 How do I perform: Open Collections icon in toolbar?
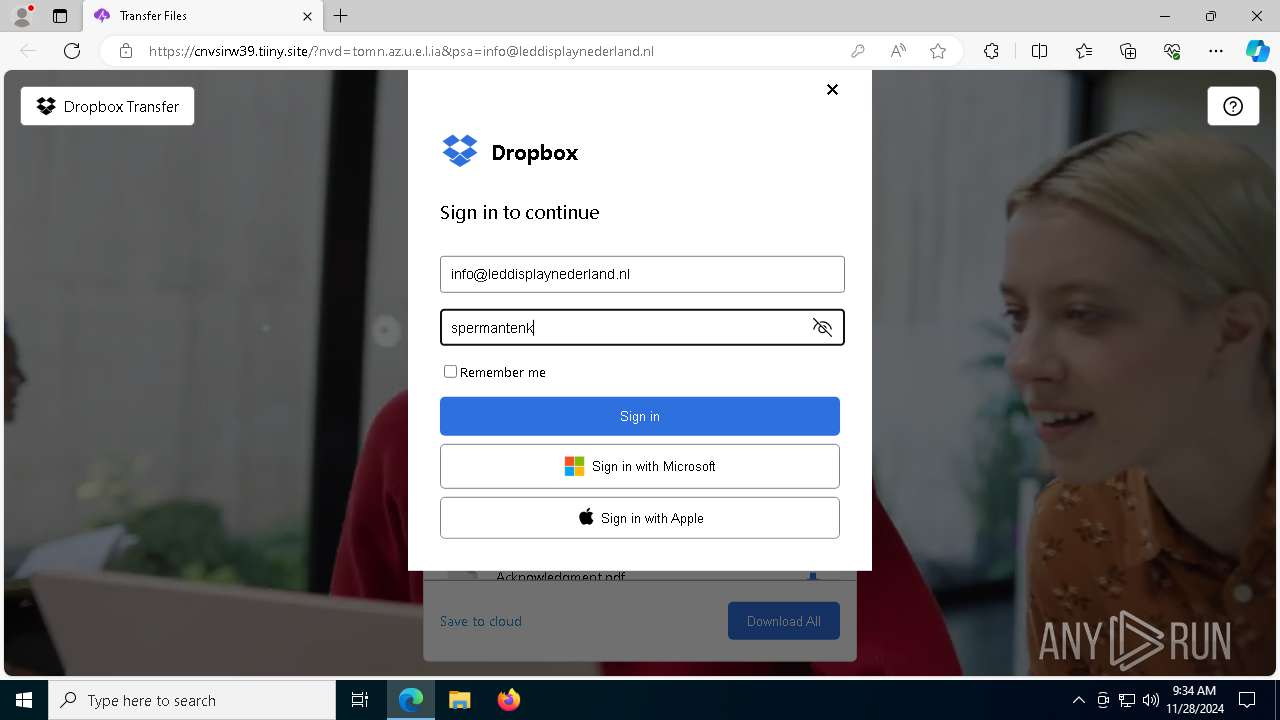tap(1128, 51)
